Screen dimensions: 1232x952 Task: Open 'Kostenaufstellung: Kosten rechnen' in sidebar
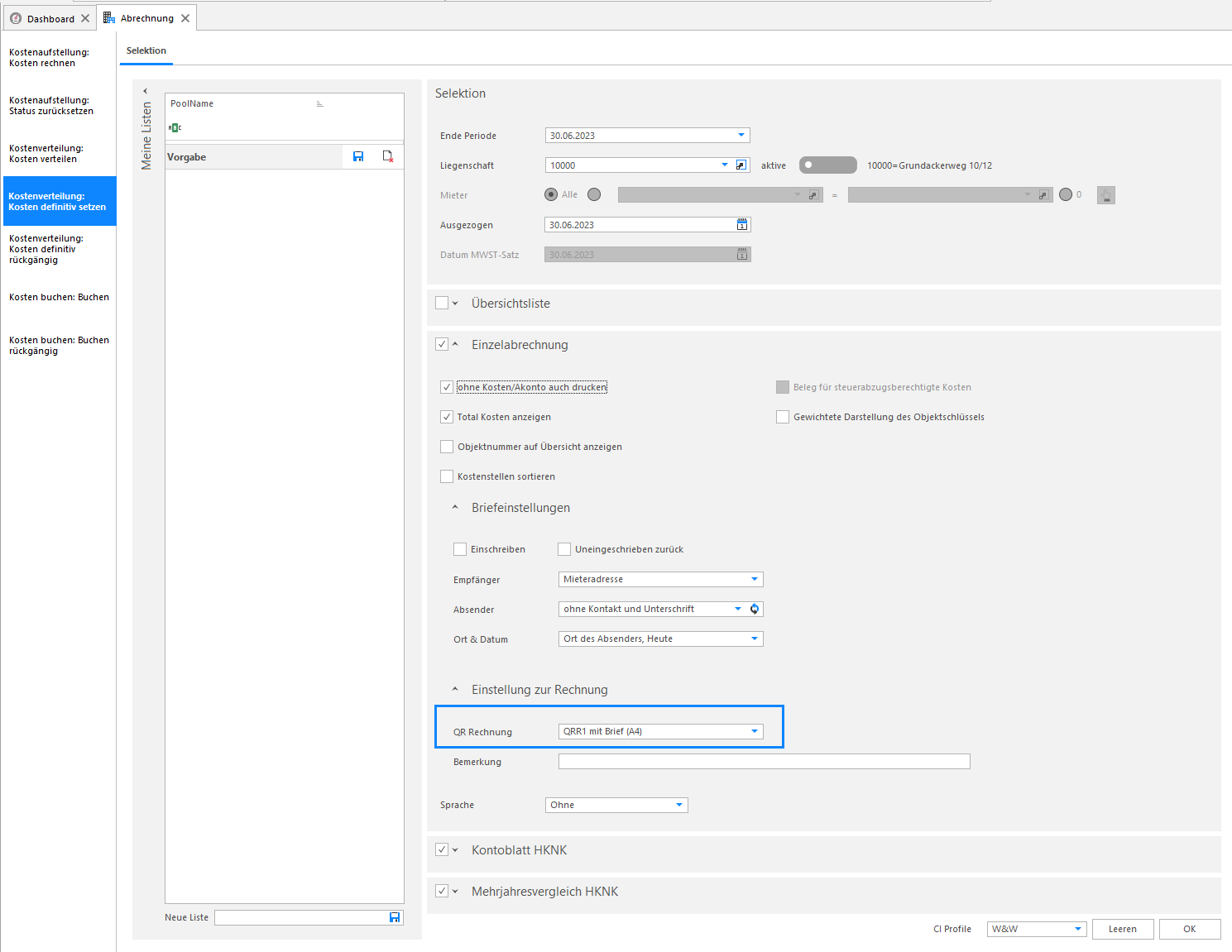(x=58, y=58)
